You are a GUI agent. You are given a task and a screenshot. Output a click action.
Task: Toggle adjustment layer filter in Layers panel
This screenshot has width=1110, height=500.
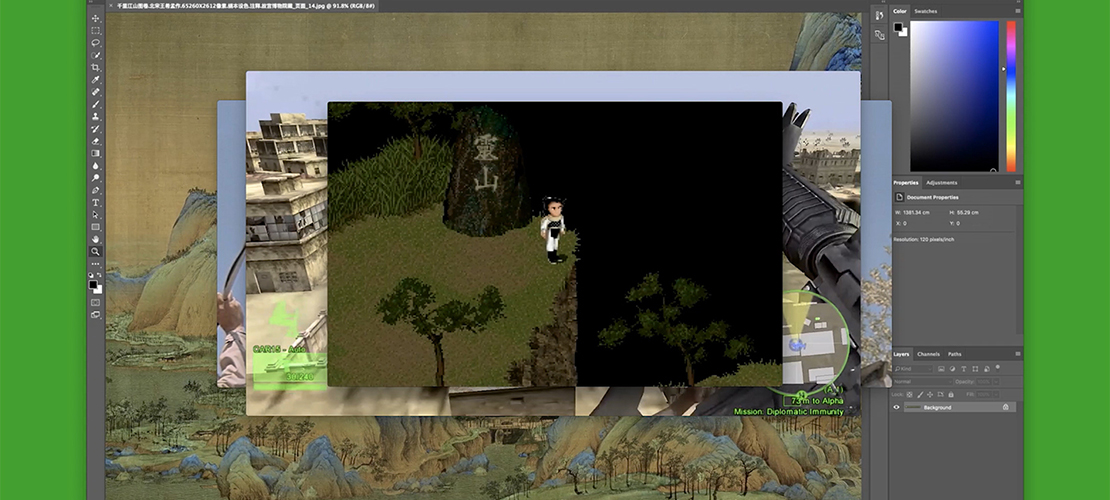tap(953, 368)
